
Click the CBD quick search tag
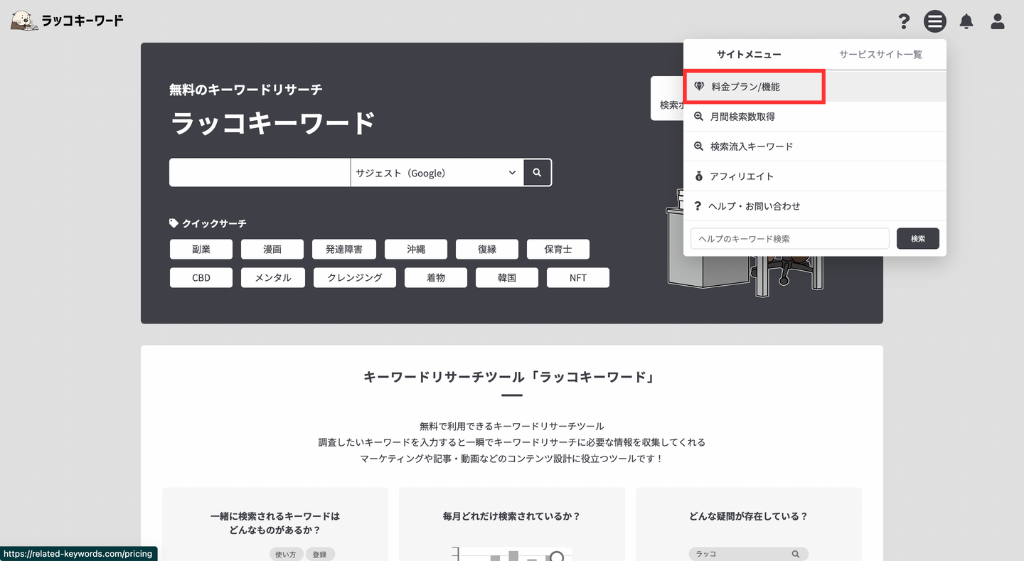click(x=201, y=278)
